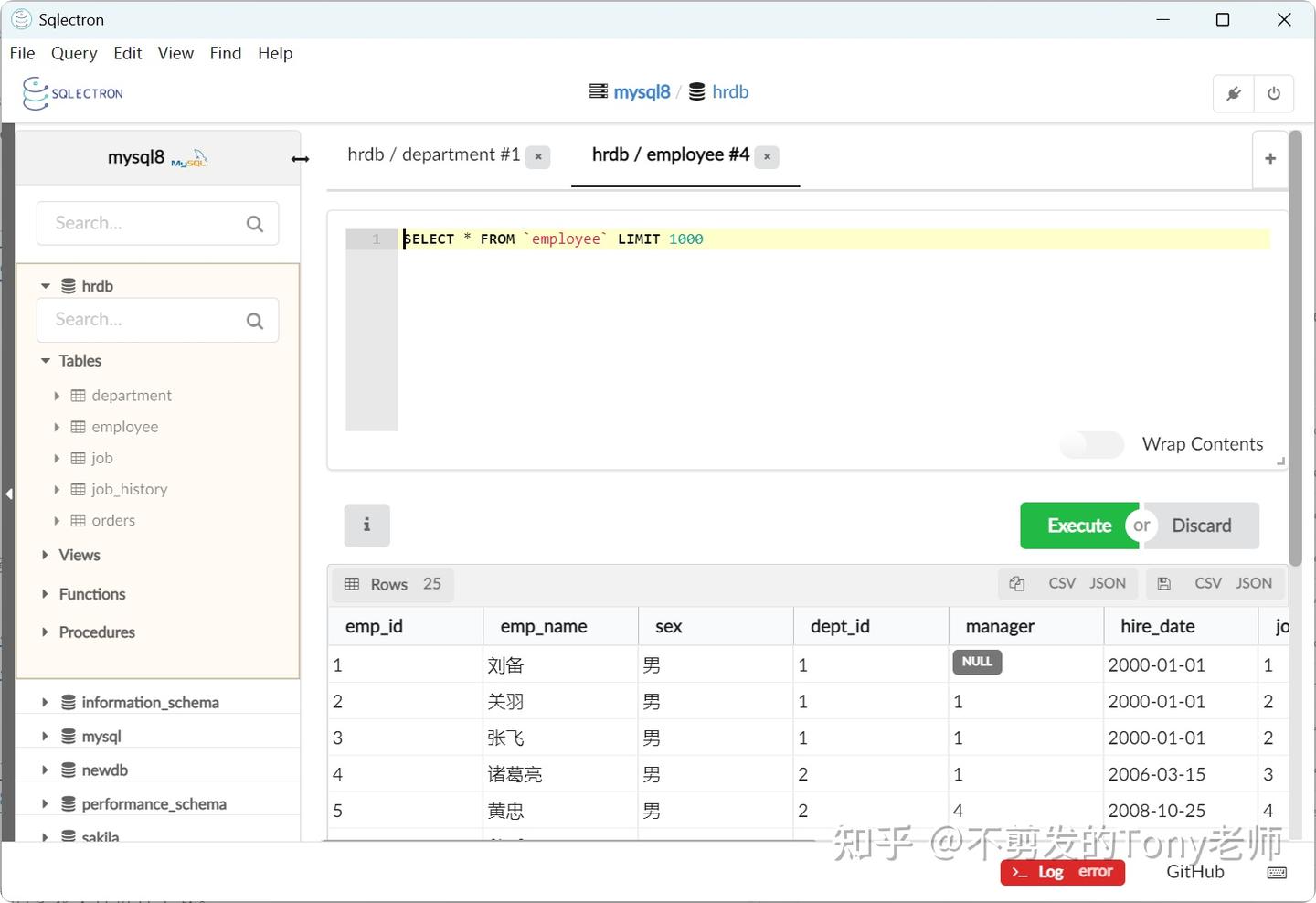Close the hrdb / employee #4 tab
Viewport: 1316px width, 903px height.
[x=767, y=156]
